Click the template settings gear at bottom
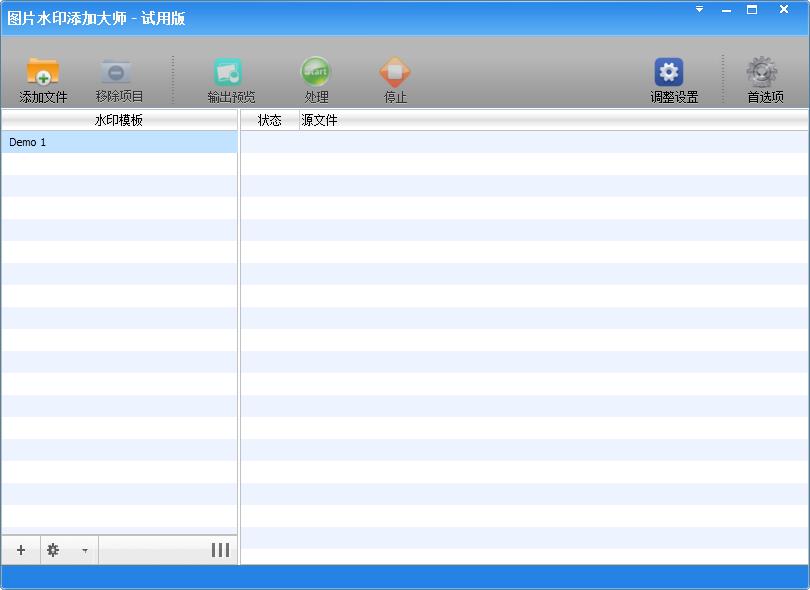 (53, 550)
